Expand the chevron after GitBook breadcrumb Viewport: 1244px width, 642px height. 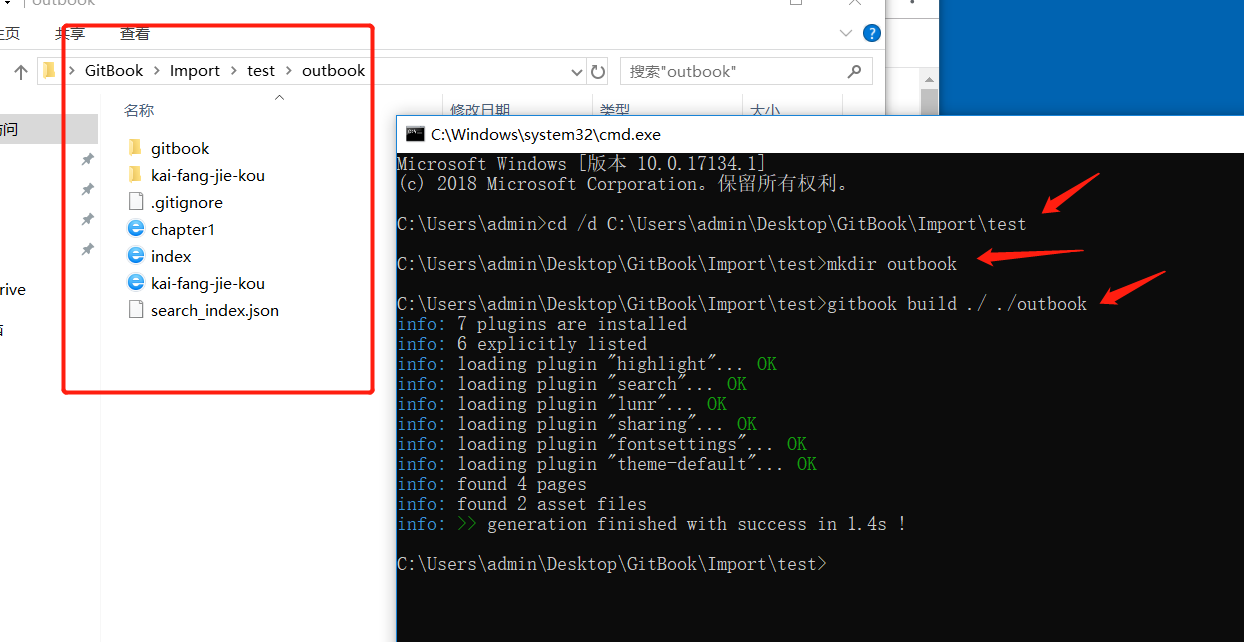157,71
